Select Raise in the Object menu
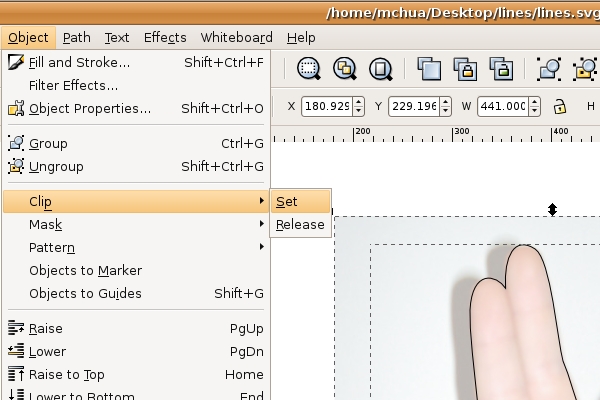 (136, 328)
